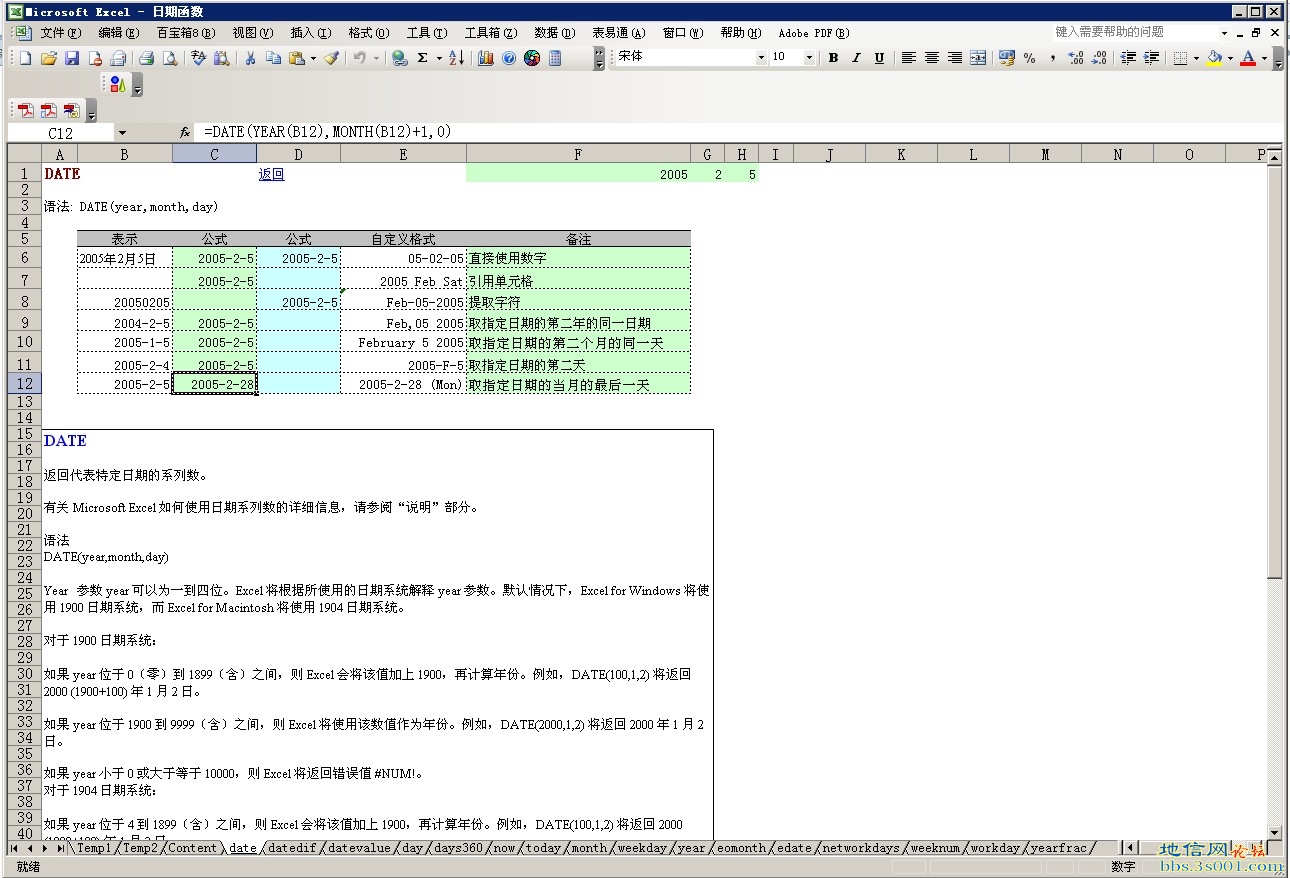The height and width of the screenshot is (878, 1290).
Task: Open the 数据 menu
Action: click(x=553, y=33)
